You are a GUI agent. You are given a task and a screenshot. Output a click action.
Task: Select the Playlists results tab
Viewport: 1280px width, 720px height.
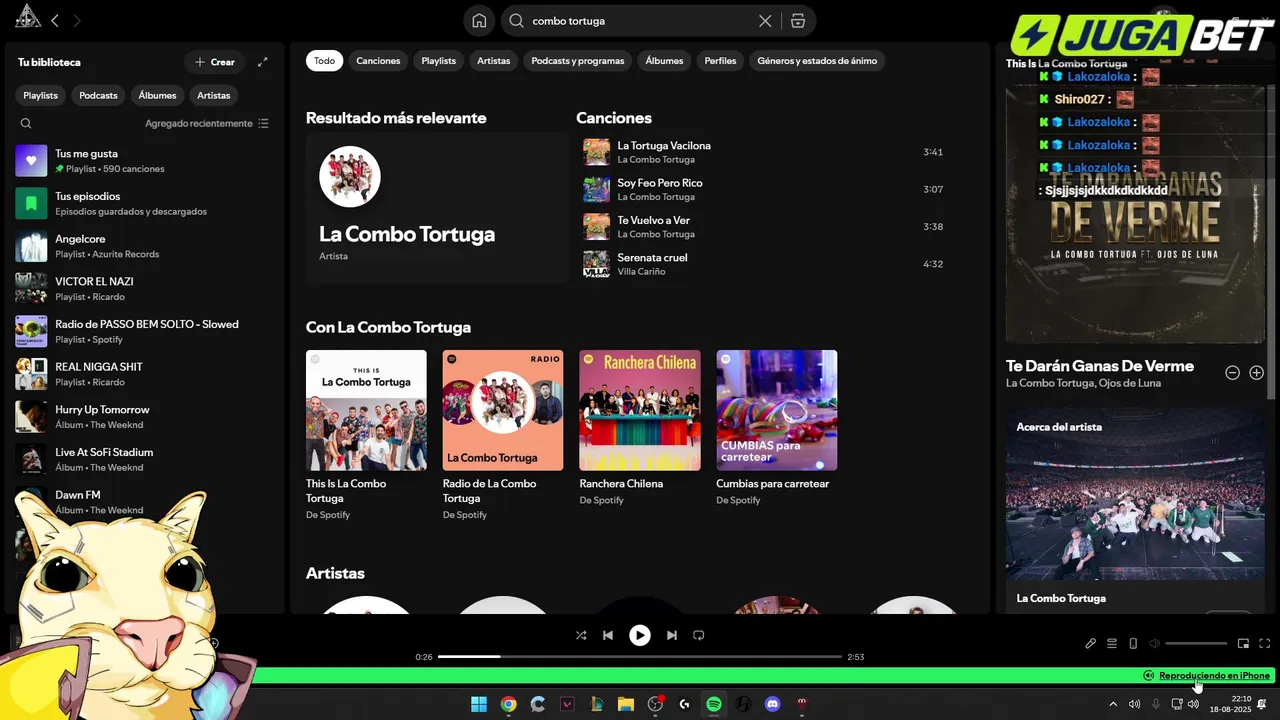point(439,61)
